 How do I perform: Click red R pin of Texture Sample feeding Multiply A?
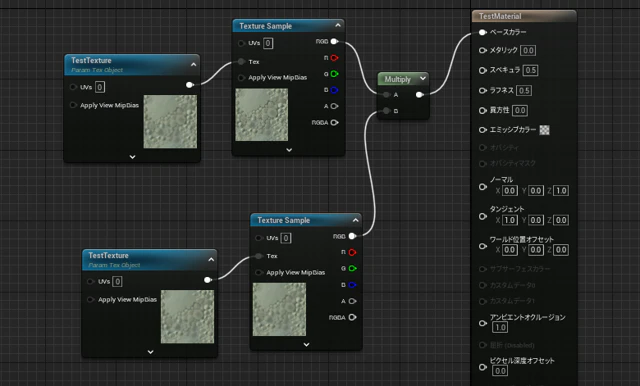pos(334,58)
